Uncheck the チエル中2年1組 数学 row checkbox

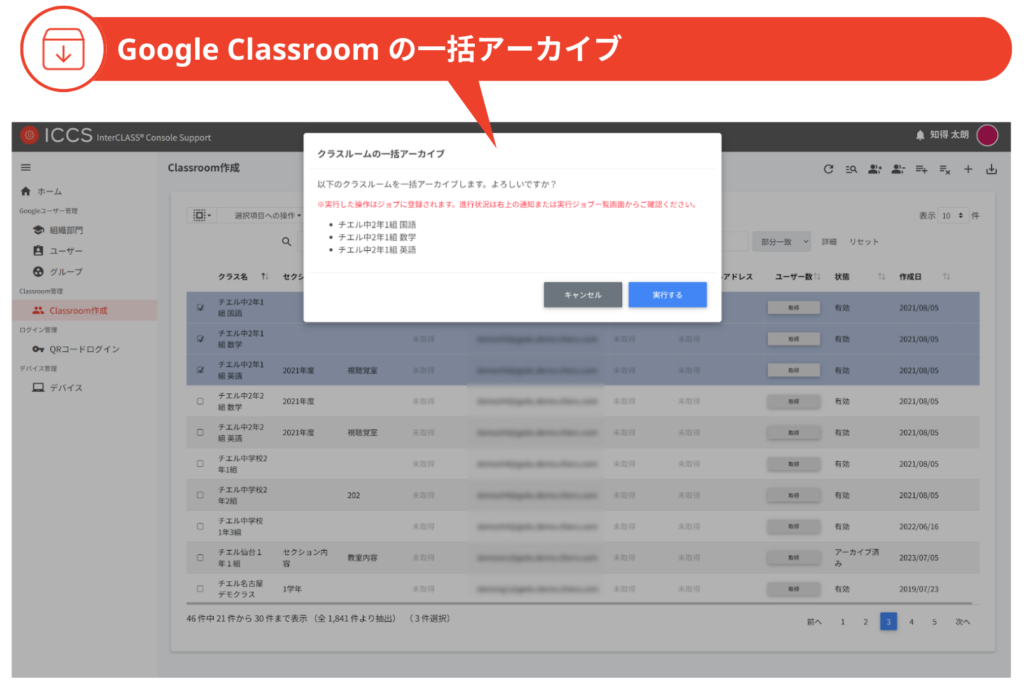click(200, 339)
